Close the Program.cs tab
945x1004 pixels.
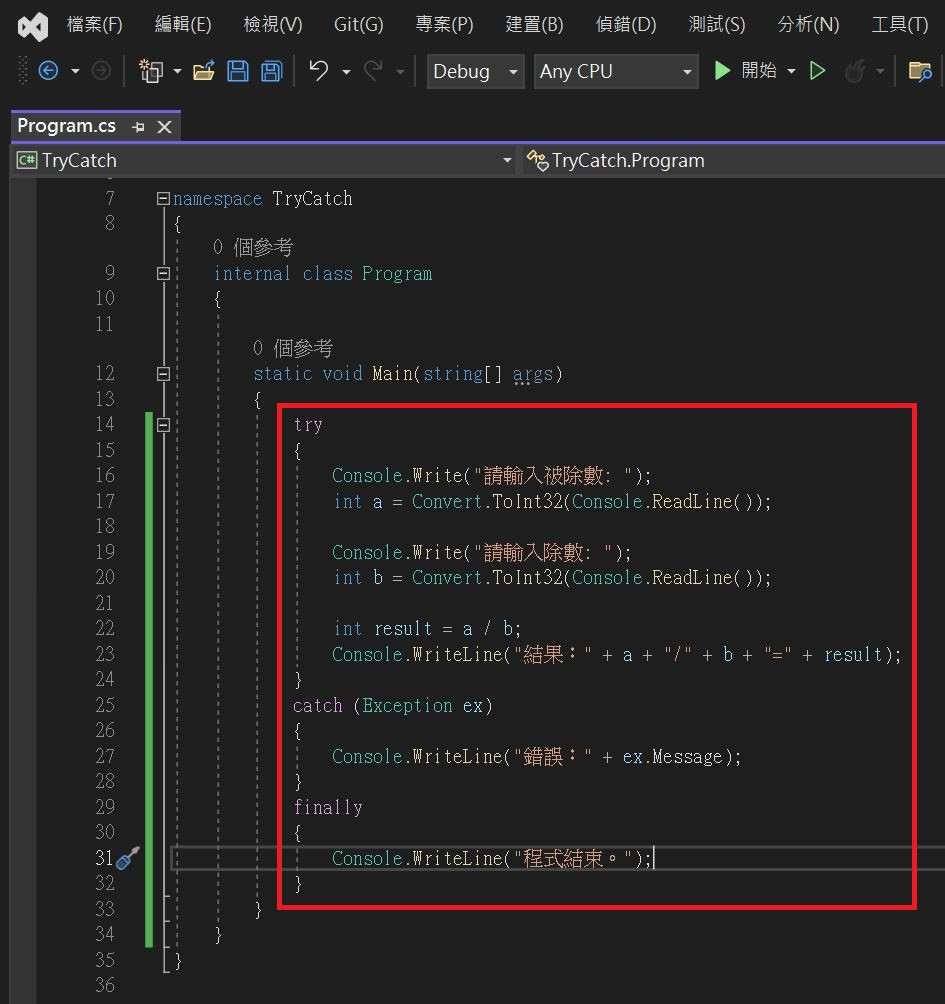(165, 127)
